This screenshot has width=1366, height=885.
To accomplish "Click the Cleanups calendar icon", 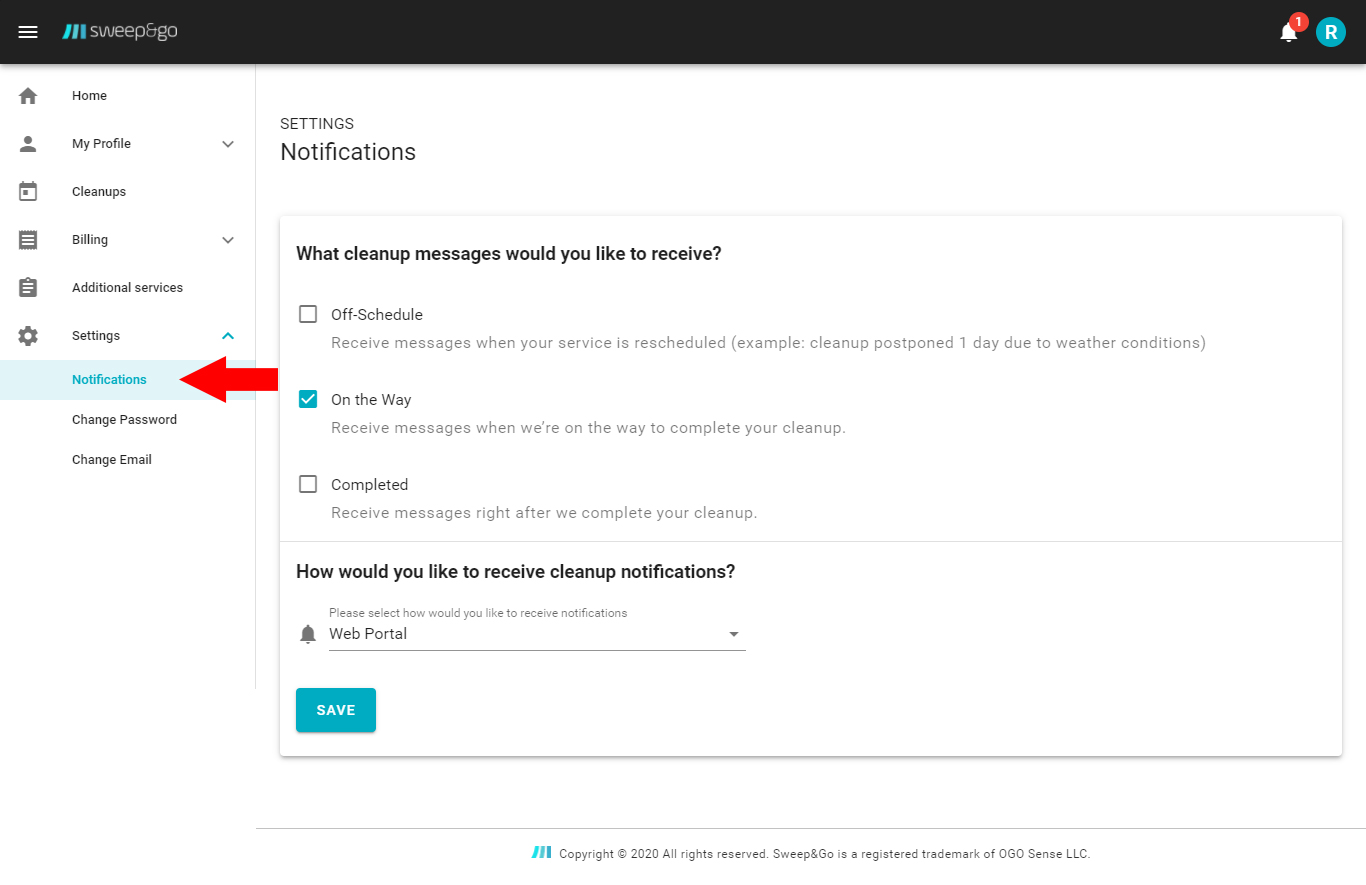I will pos(28,192).
